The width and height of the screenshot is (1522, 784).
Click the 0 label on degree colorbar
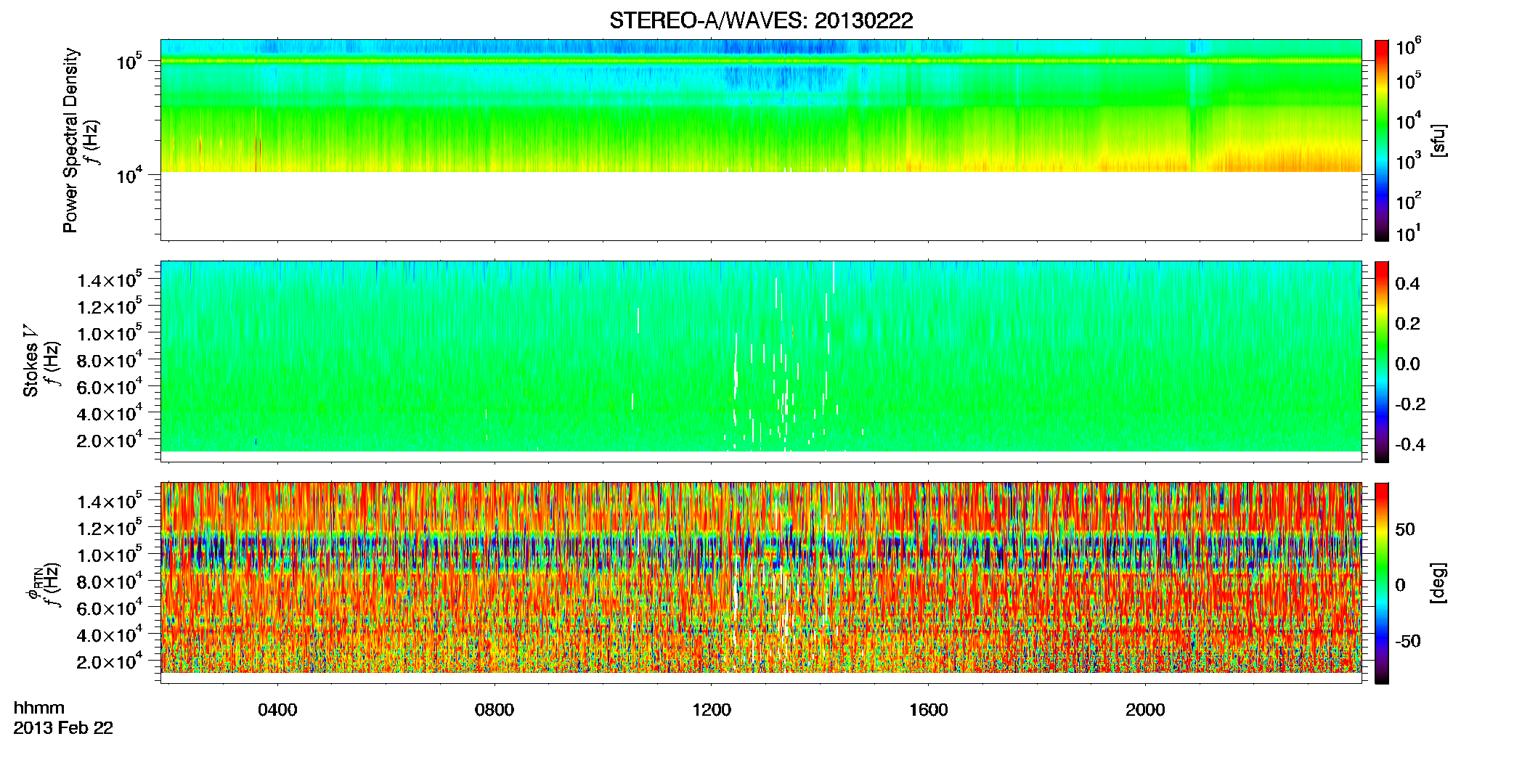(1400, 585)
